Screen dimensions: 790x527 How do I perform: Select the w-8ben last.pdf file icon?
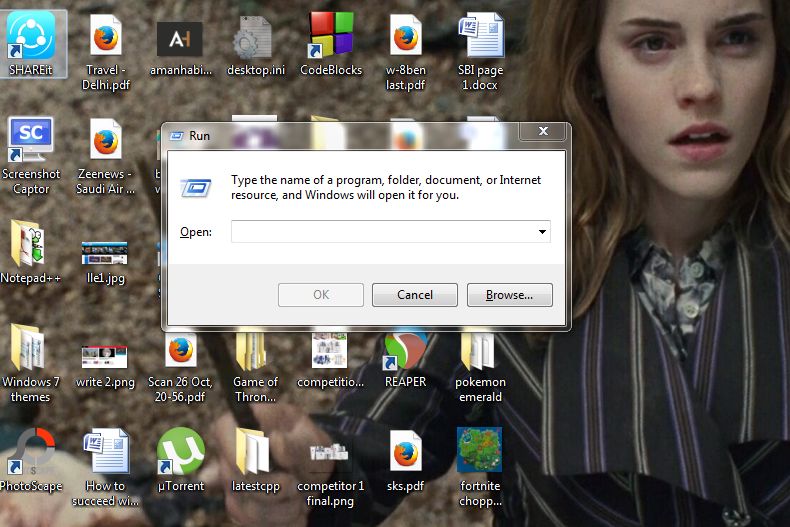(x=406, y=53)
